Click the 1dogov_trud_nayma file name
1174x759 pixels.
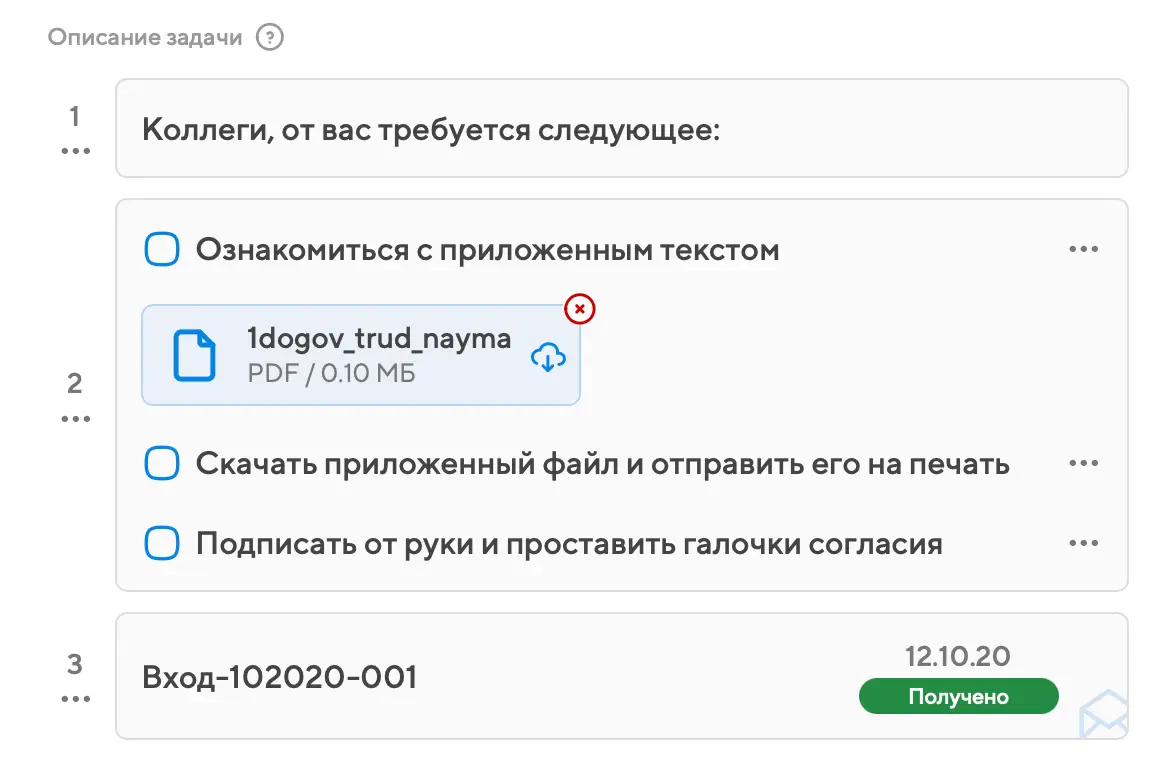[x=379, y=338]
